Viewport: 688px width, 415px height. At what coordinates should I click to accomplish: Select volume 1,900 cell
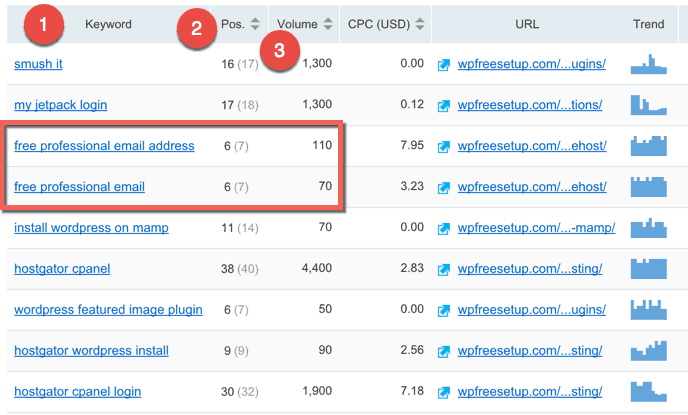click(x=317, y=391)
